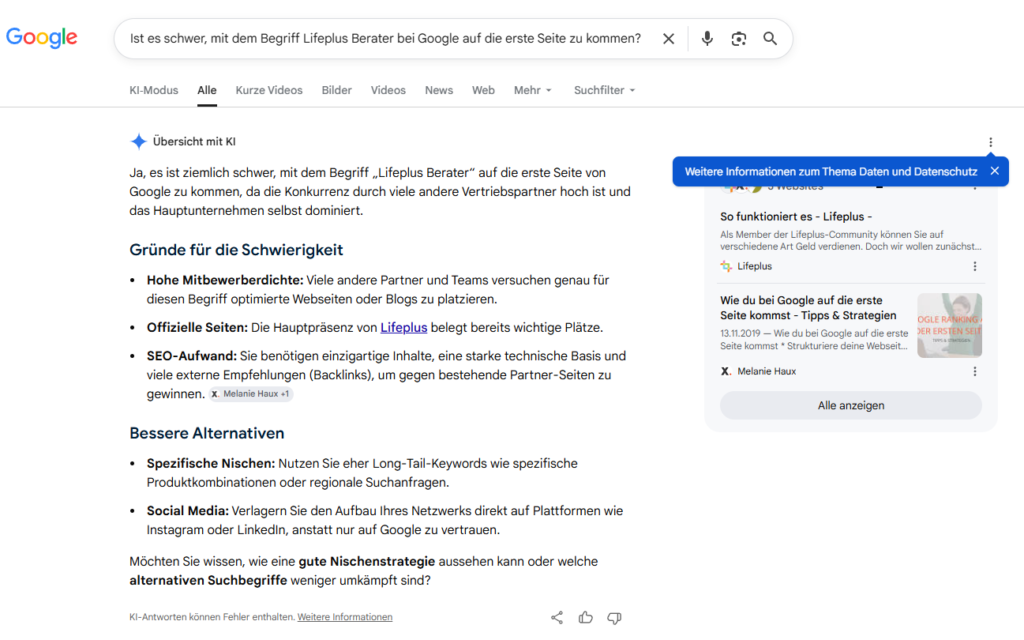Give thumbs up to AI answer
This screenshot has height=640, width=1024.
(585, 617)
